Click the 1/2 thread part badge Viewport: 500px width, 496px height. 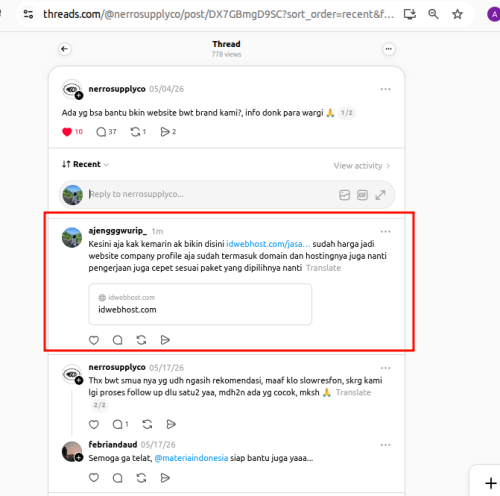pos(347,113)
